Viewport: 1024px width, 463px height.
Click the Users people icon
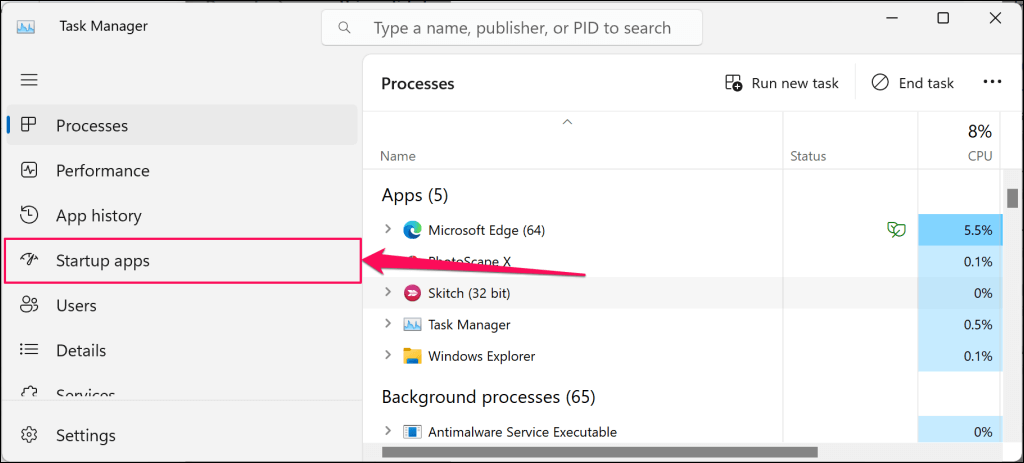29,305
